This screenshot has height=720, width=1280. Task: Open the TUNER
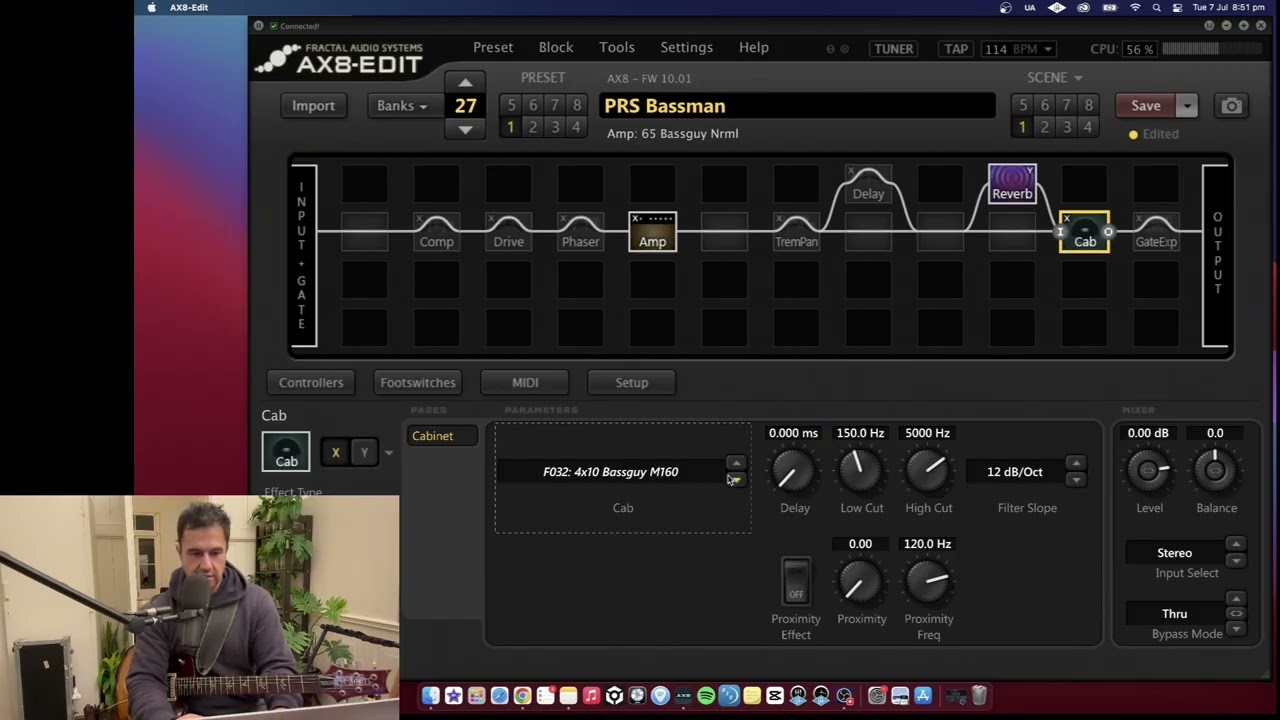point(893,49)
